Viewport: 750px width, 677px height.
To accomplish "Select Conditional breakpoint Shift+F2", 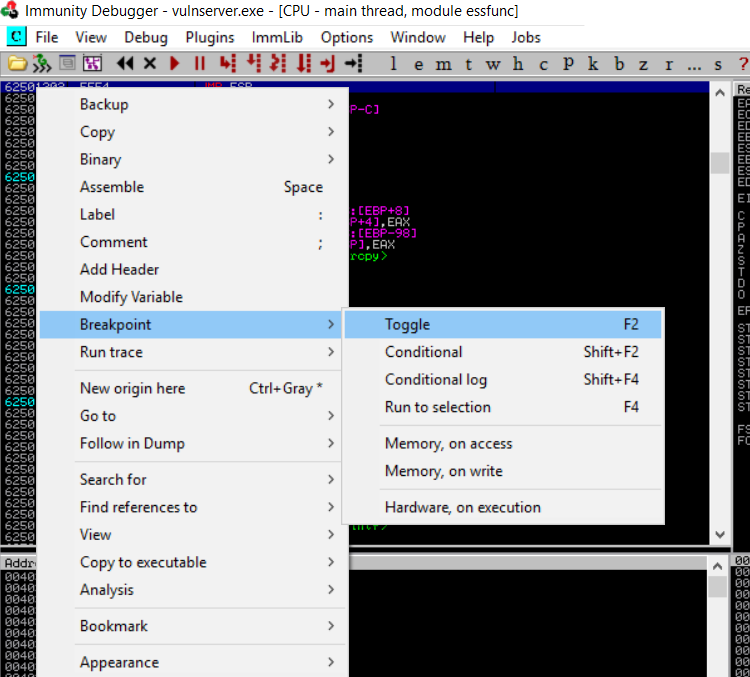I will click(503, 352).
